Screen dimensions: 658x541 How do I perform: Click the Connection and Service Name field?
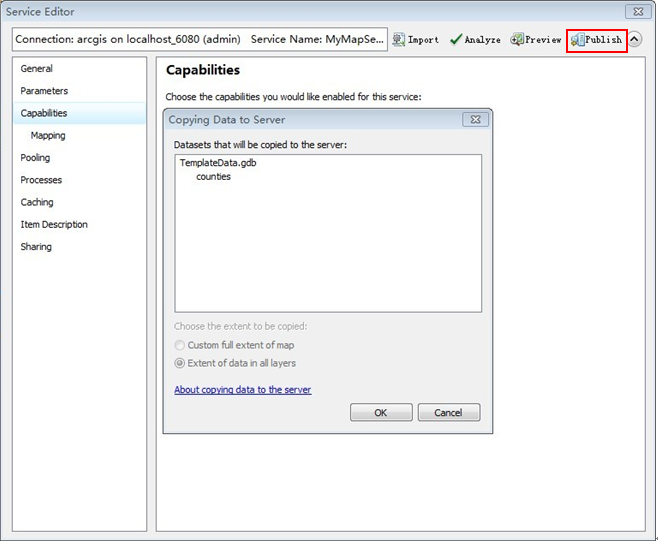pyautogui.click(x=200, y=39)
